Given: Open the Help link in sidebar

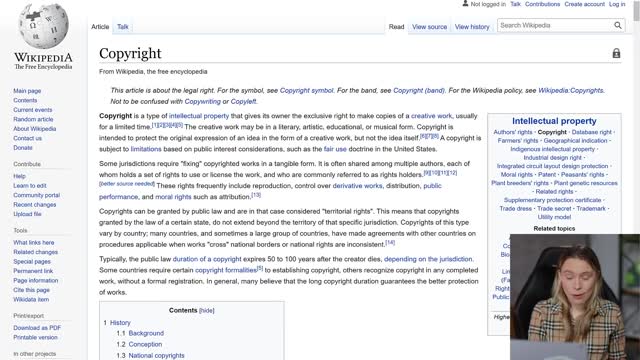Looking at the screenshot, I should [x=19, y=176].
